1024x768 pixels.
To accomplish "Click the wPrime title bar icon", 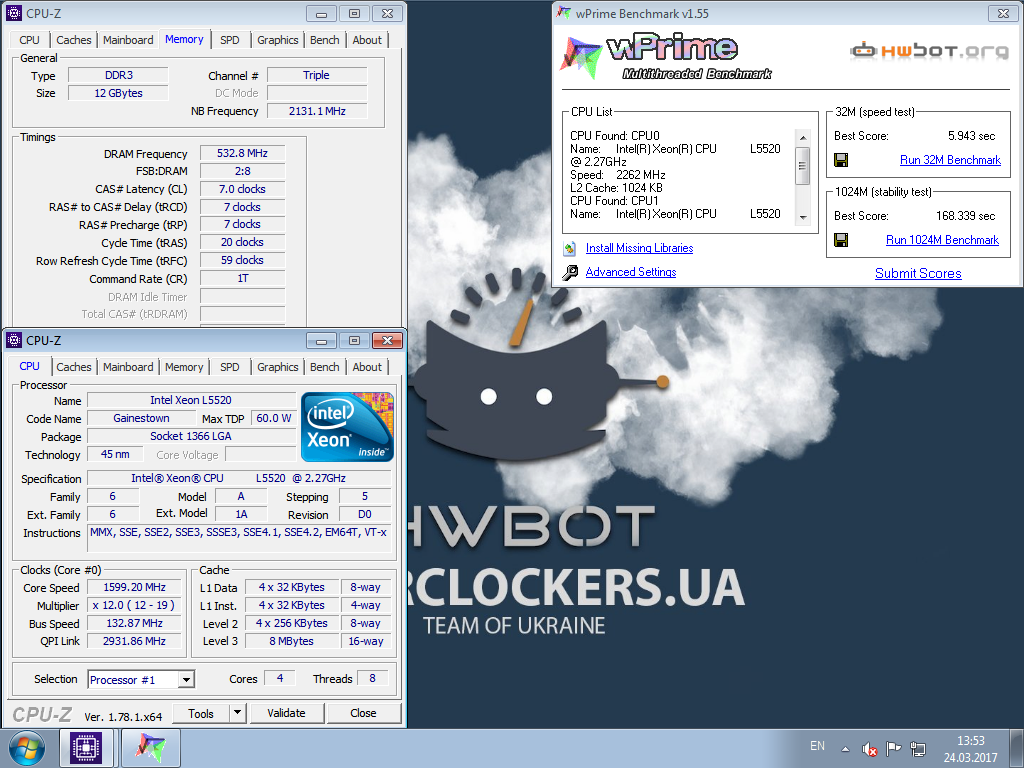I will tap(563, 12).
